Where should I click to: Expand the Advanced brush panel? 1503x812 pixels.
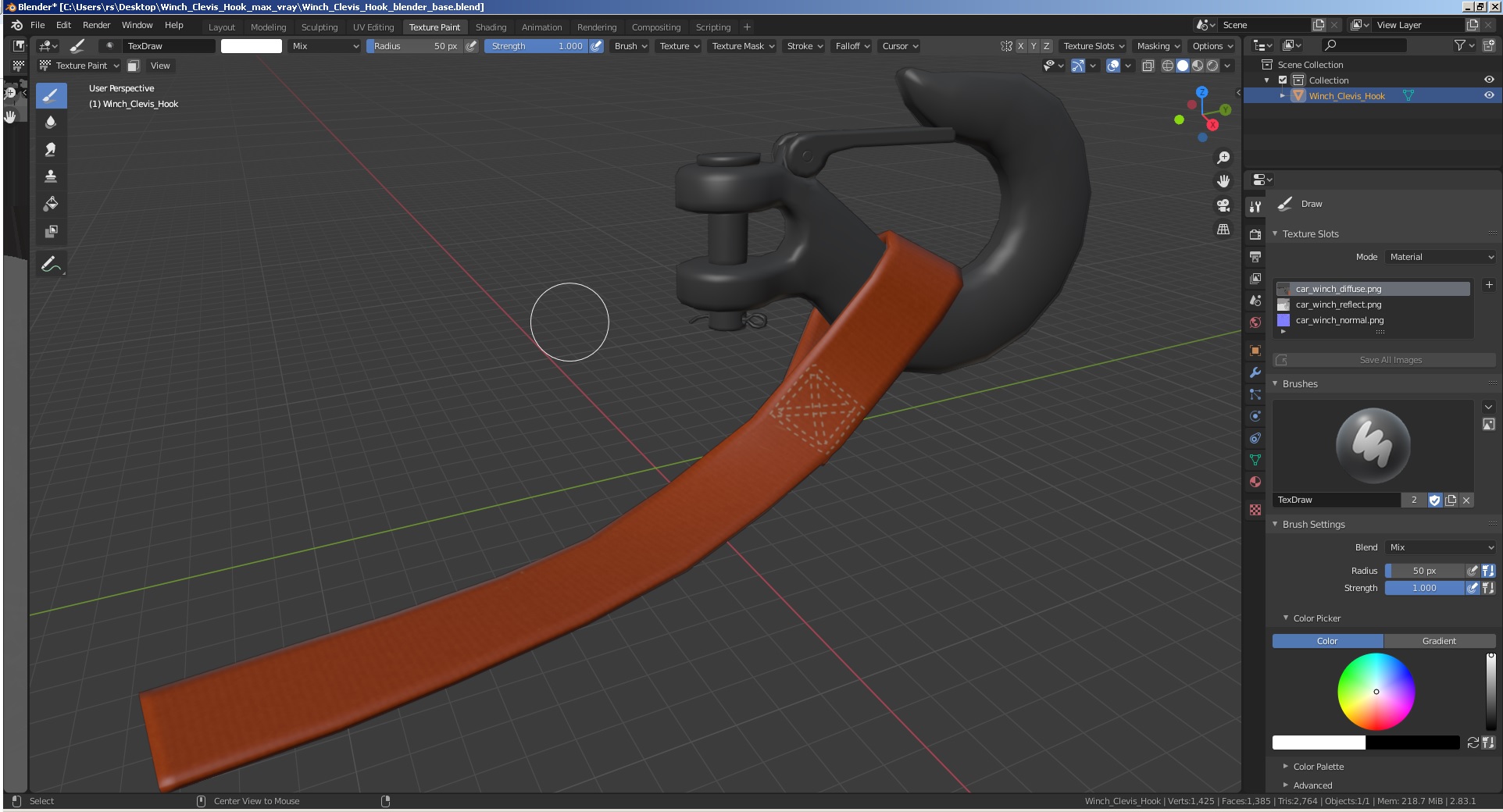click(x=1312, y=785)
